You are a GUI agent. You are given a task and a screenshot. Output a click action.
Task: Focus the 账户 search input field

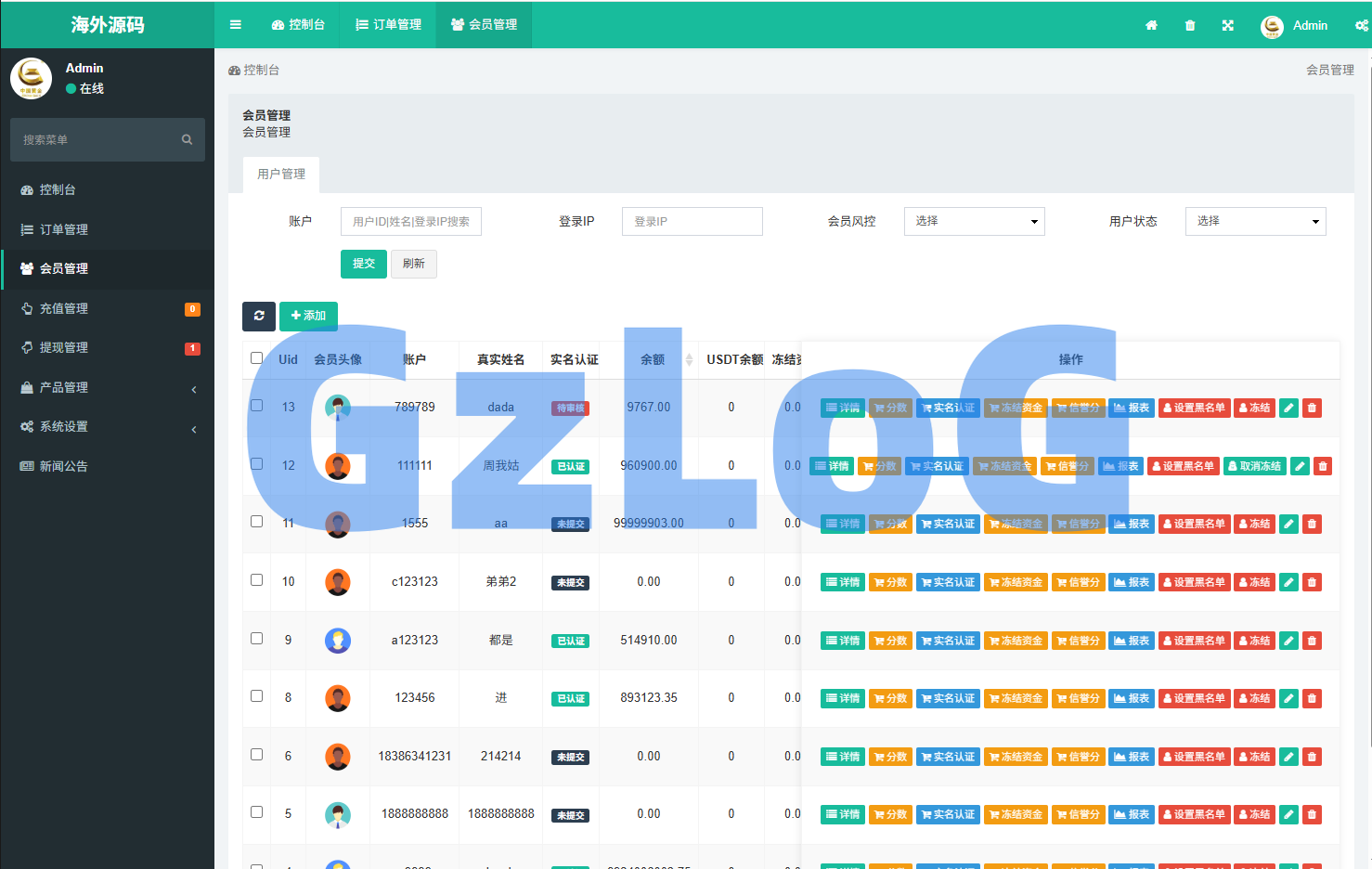pyautogui.click(x=411, y=221)
